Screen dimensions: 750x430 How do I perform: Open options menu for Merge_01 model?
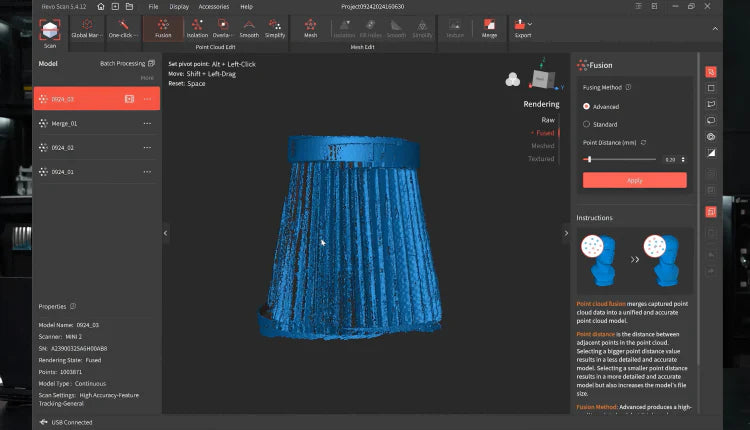pyautogui.click(x=147, y=124)
